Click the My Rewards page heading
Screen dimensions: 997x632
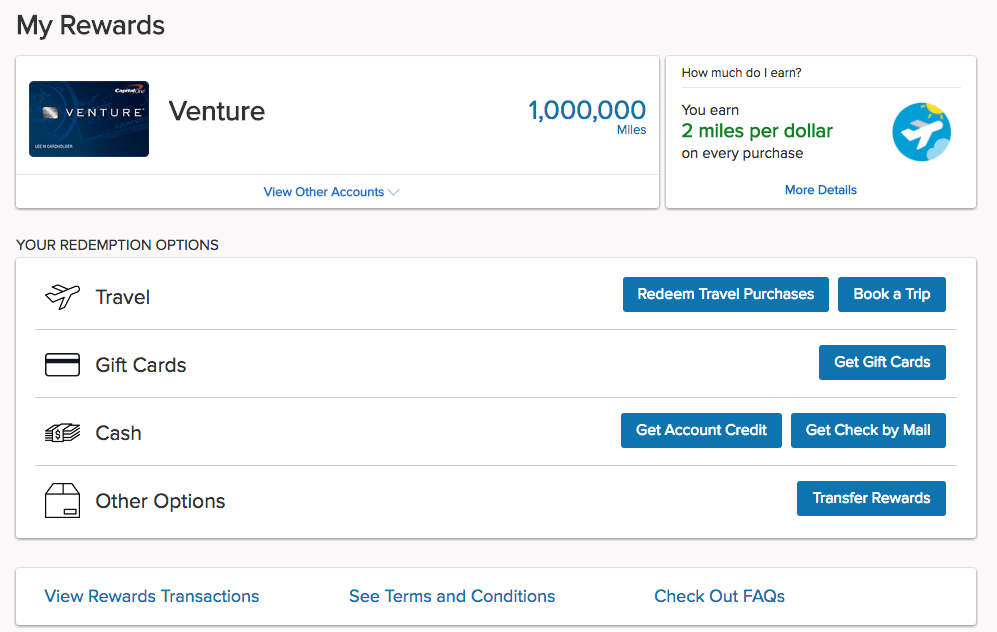coord(90,26)
